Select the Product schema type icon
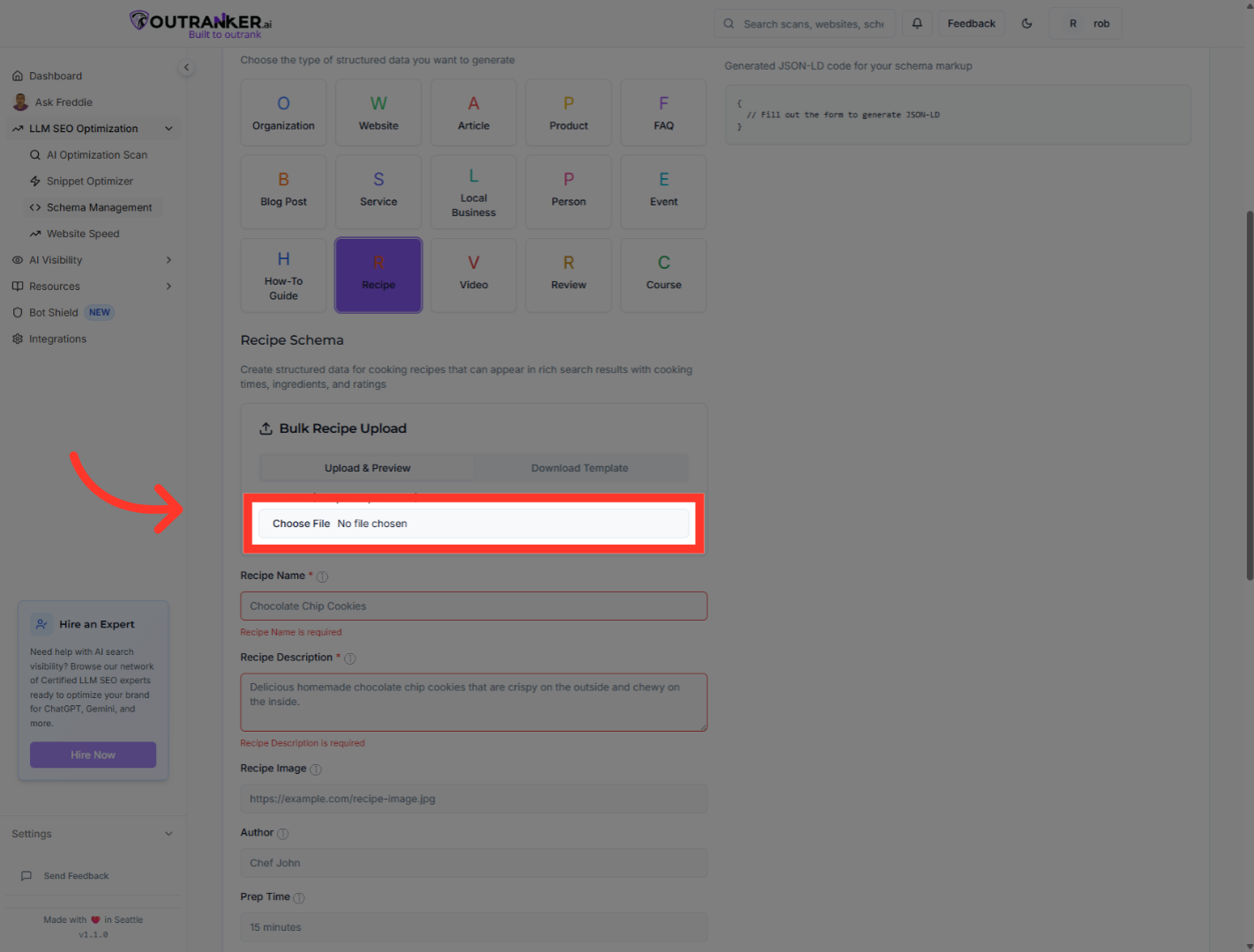Screen dimensions: 1254x952 click(568, 112)
